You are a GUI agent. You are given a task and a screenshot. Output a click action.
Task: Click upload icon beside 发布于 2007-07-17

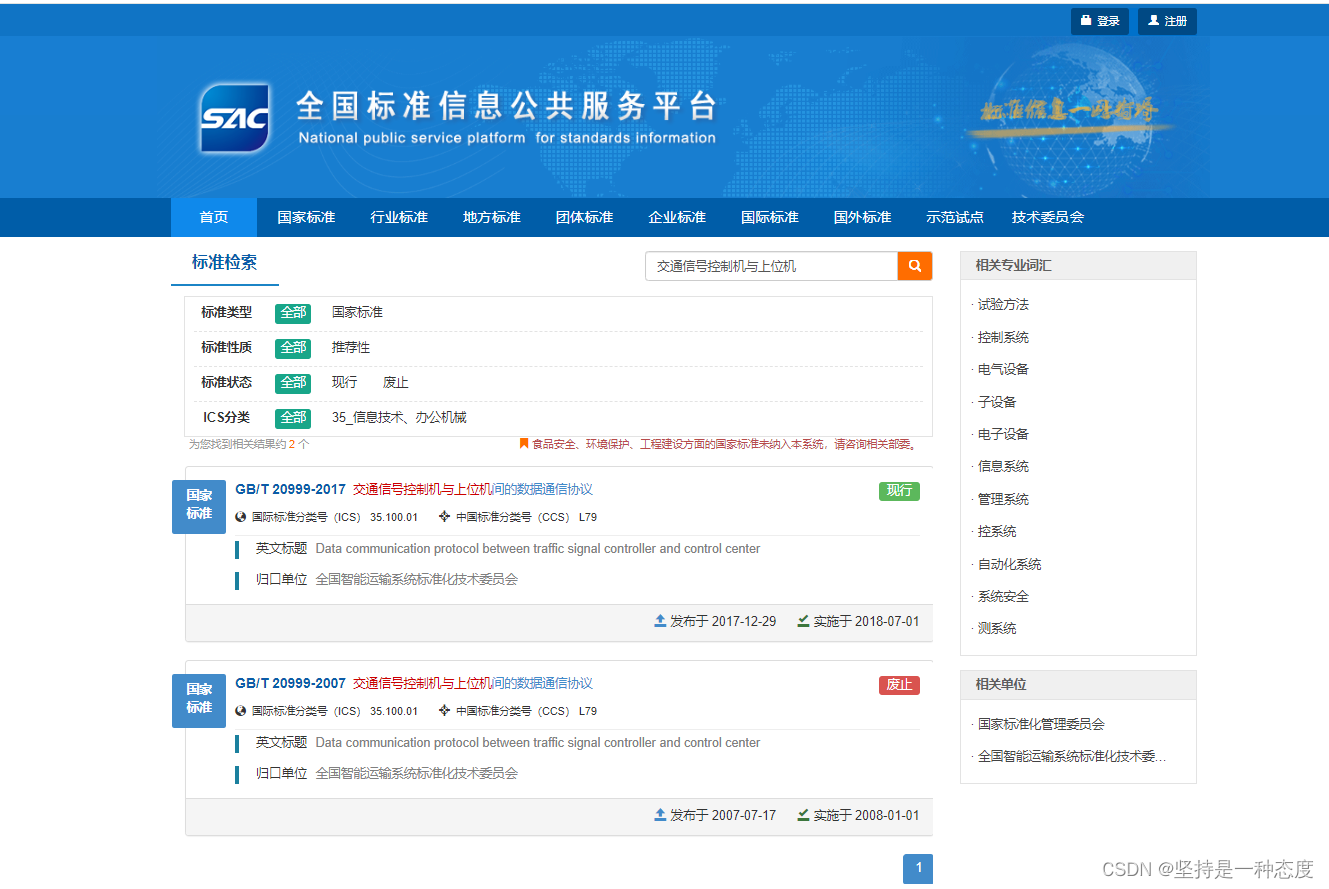click(x=660, y=815)
